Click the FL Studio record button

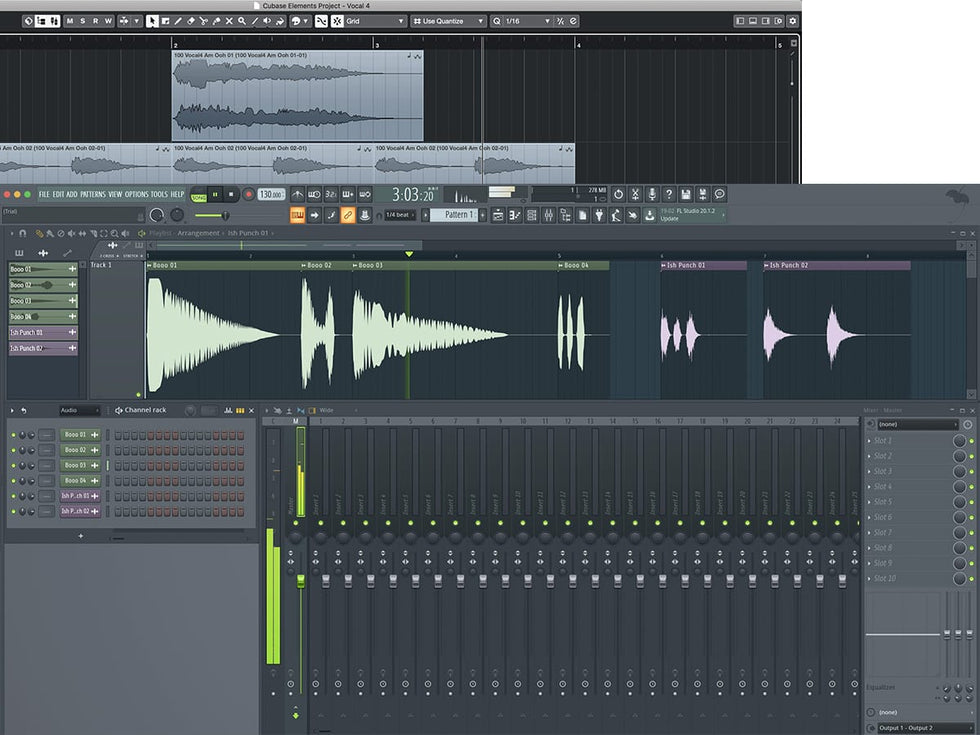(249, 195)
